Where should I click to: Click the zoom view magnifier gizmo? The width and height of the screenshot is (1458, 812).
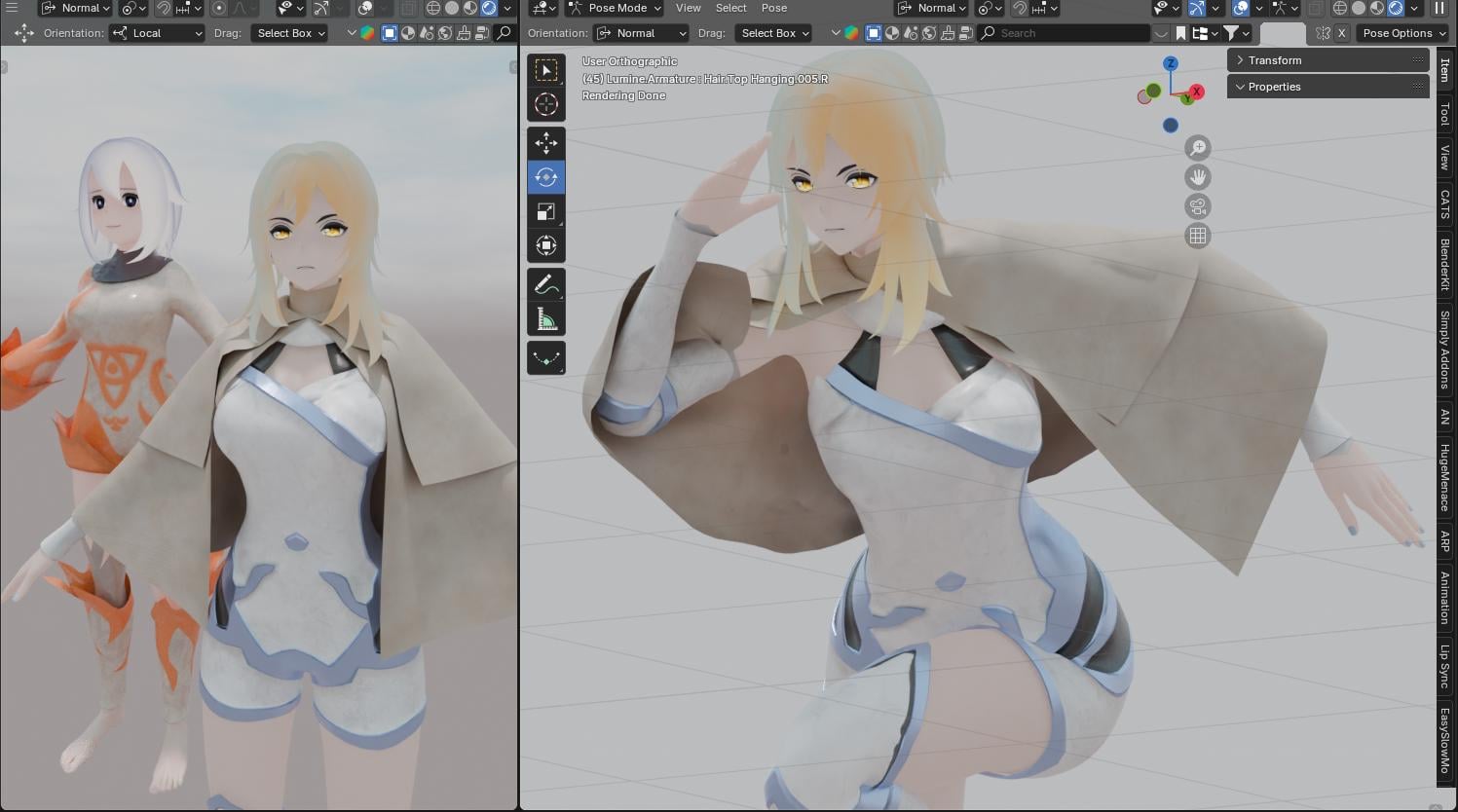(x=1198, y=148)
